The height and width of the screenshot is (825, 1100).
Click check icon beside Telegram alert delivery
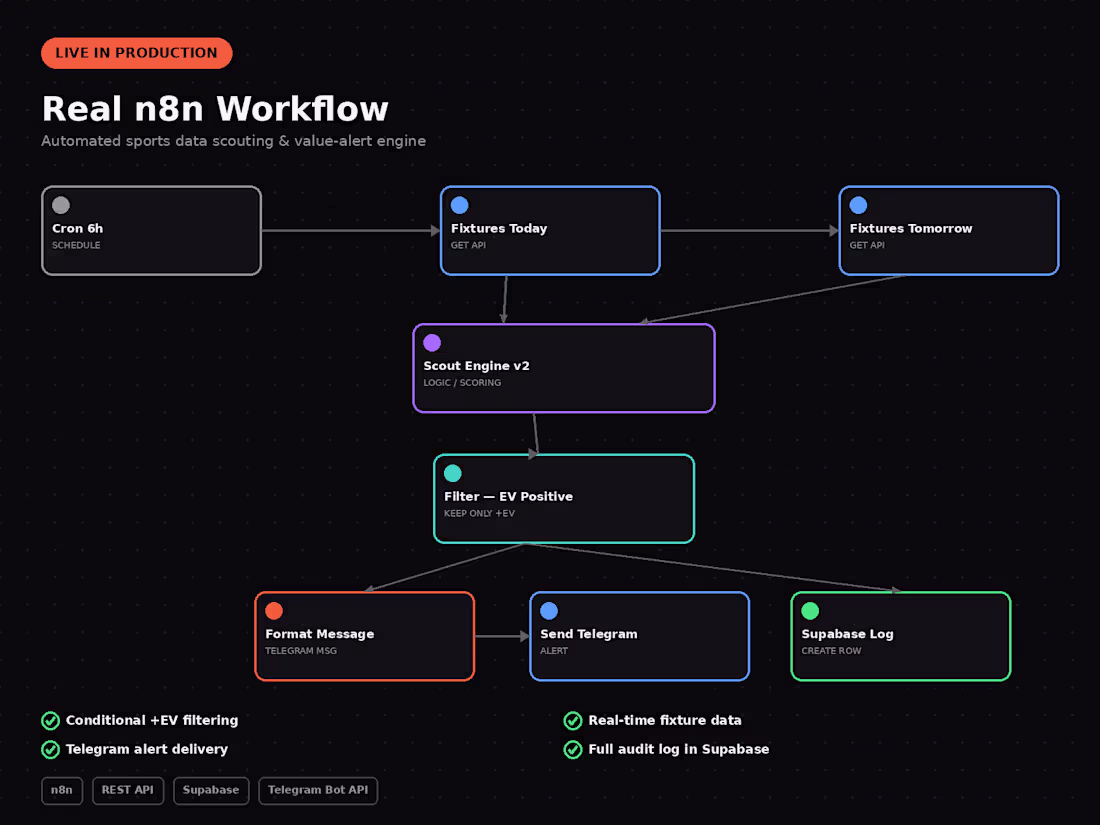(51, 749)
